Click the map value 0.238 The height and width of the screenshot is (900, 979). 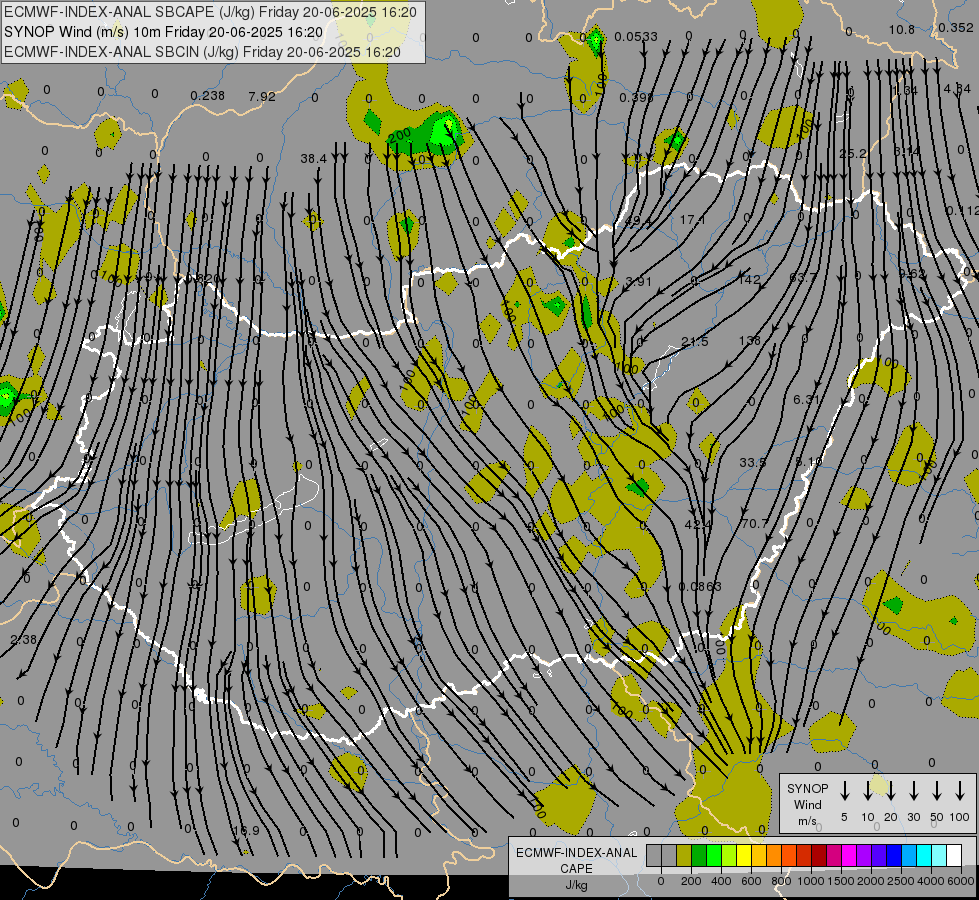pos(207,96)
